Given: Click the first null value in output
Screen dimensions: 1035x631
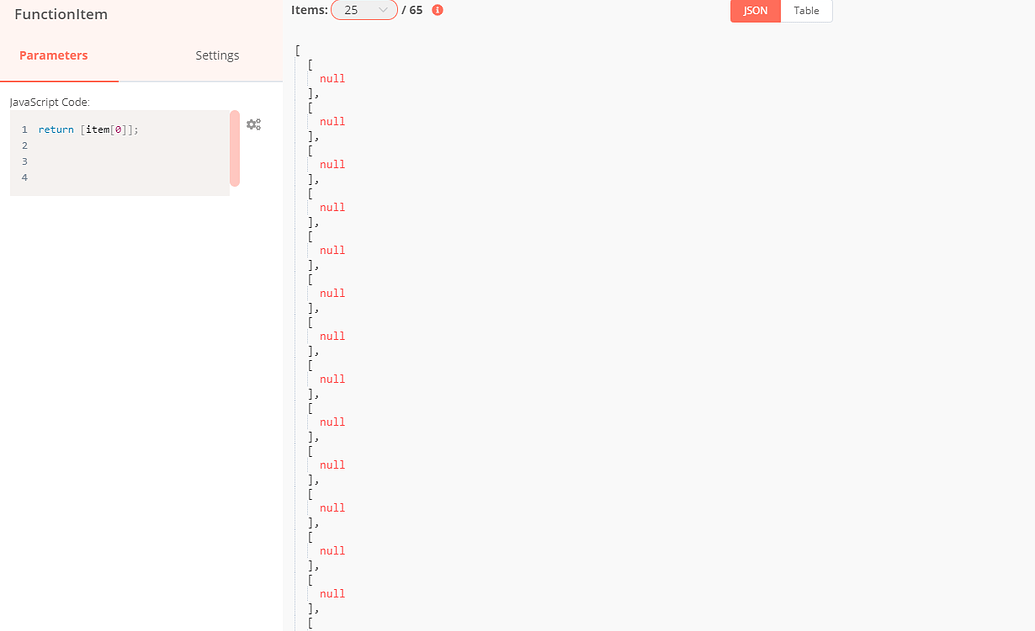Looking at the screenshot, I should [x=332, y=78].
